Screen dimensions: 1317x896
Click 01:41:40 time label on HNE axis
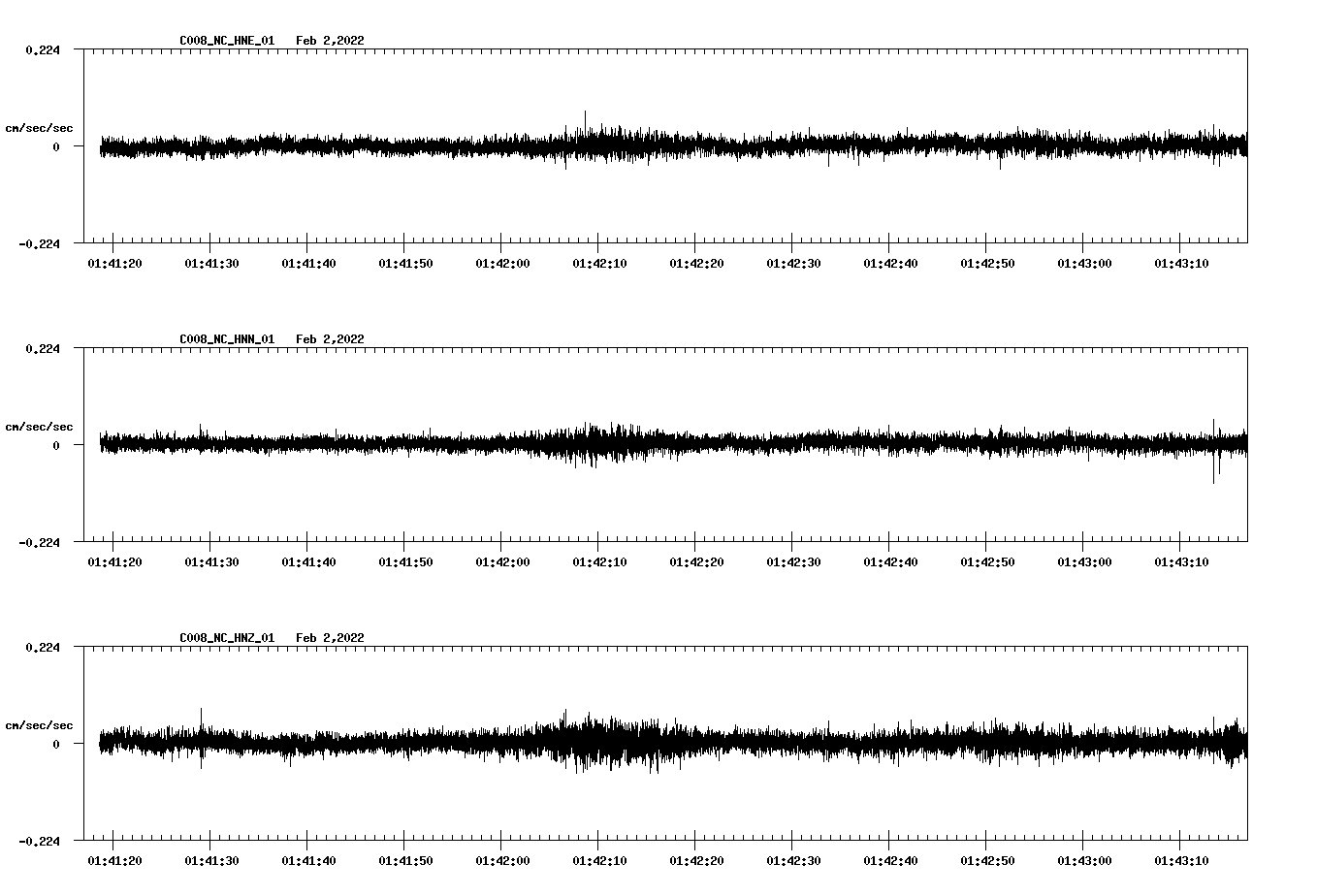coord(308,264)
